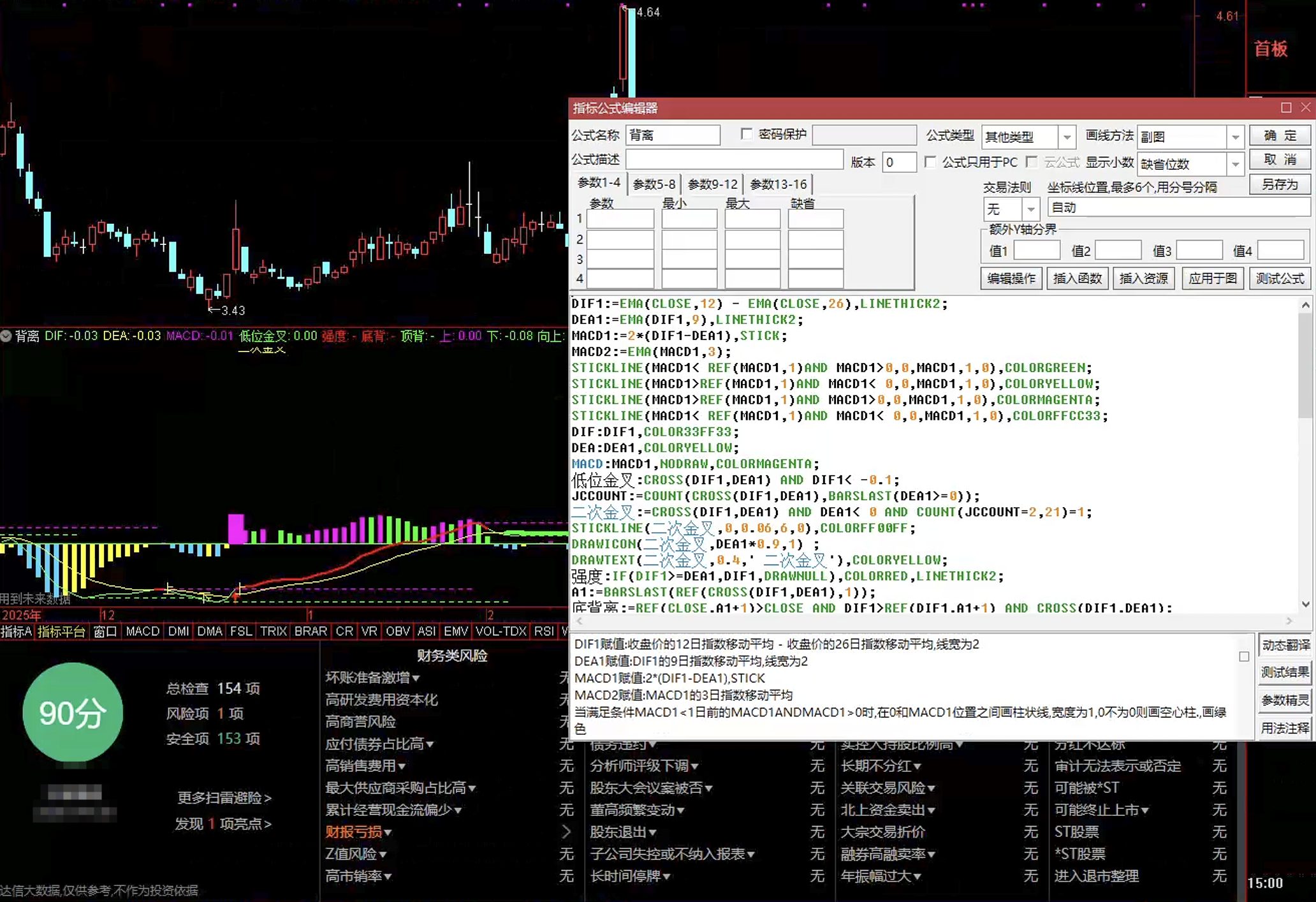Select BRAR indicator tab
1316x902 pixels.
click(x=310, y=632)
